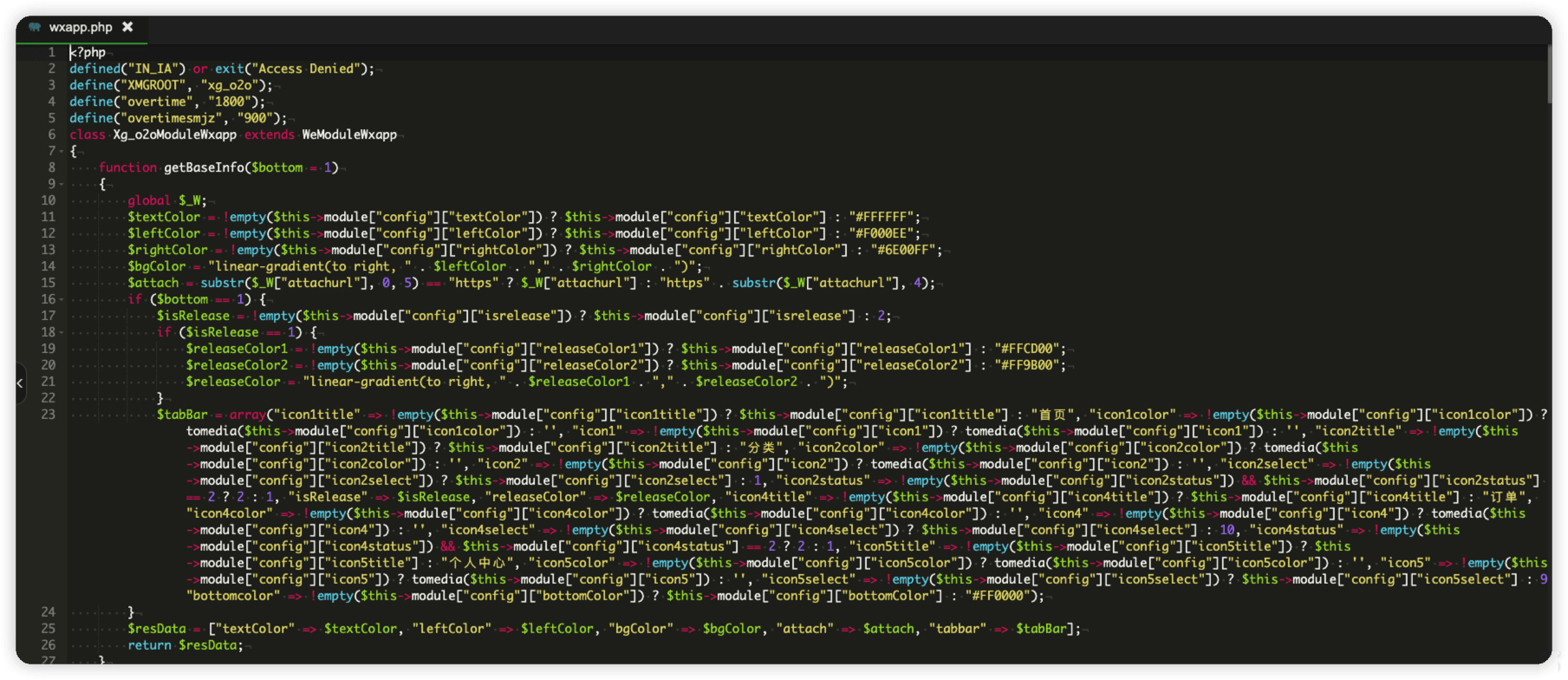Select line number 1 in the gutter
The height and width of the screenshot is (680, 1568).
(x=51, y=52)
